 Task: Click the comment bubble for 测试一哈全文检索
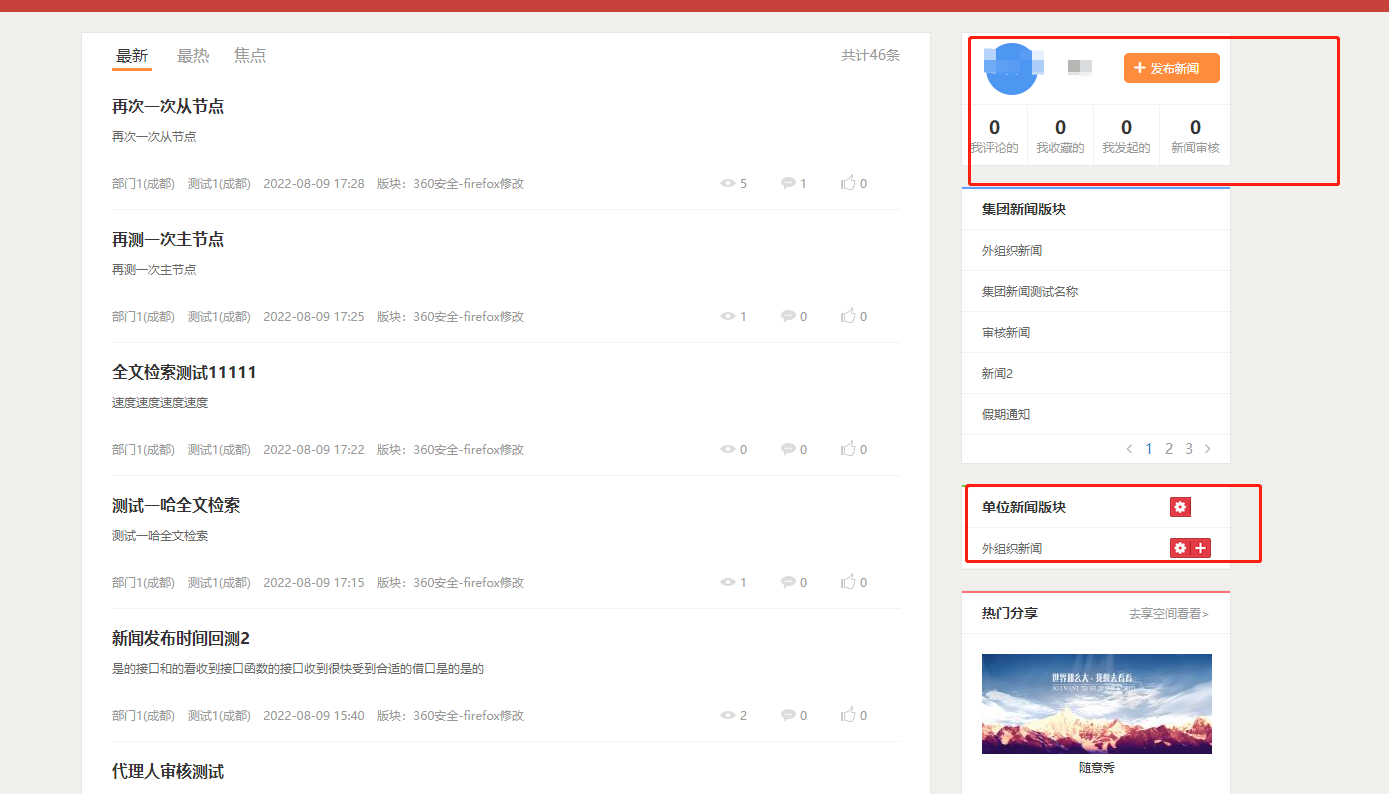click(x=788, y=582)
